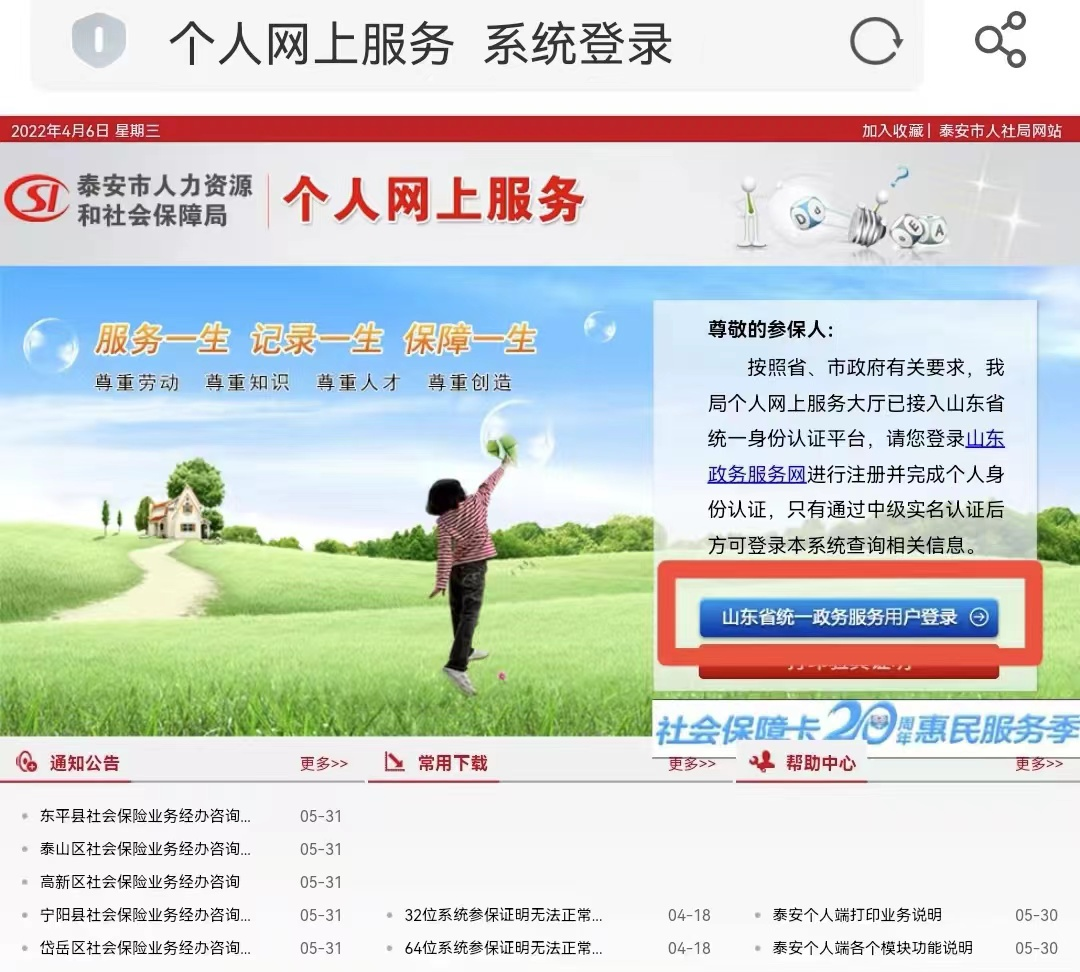Open notice 宁阳县社会保险业务经办咨询...
The image size is (1080, 972).
145,915
